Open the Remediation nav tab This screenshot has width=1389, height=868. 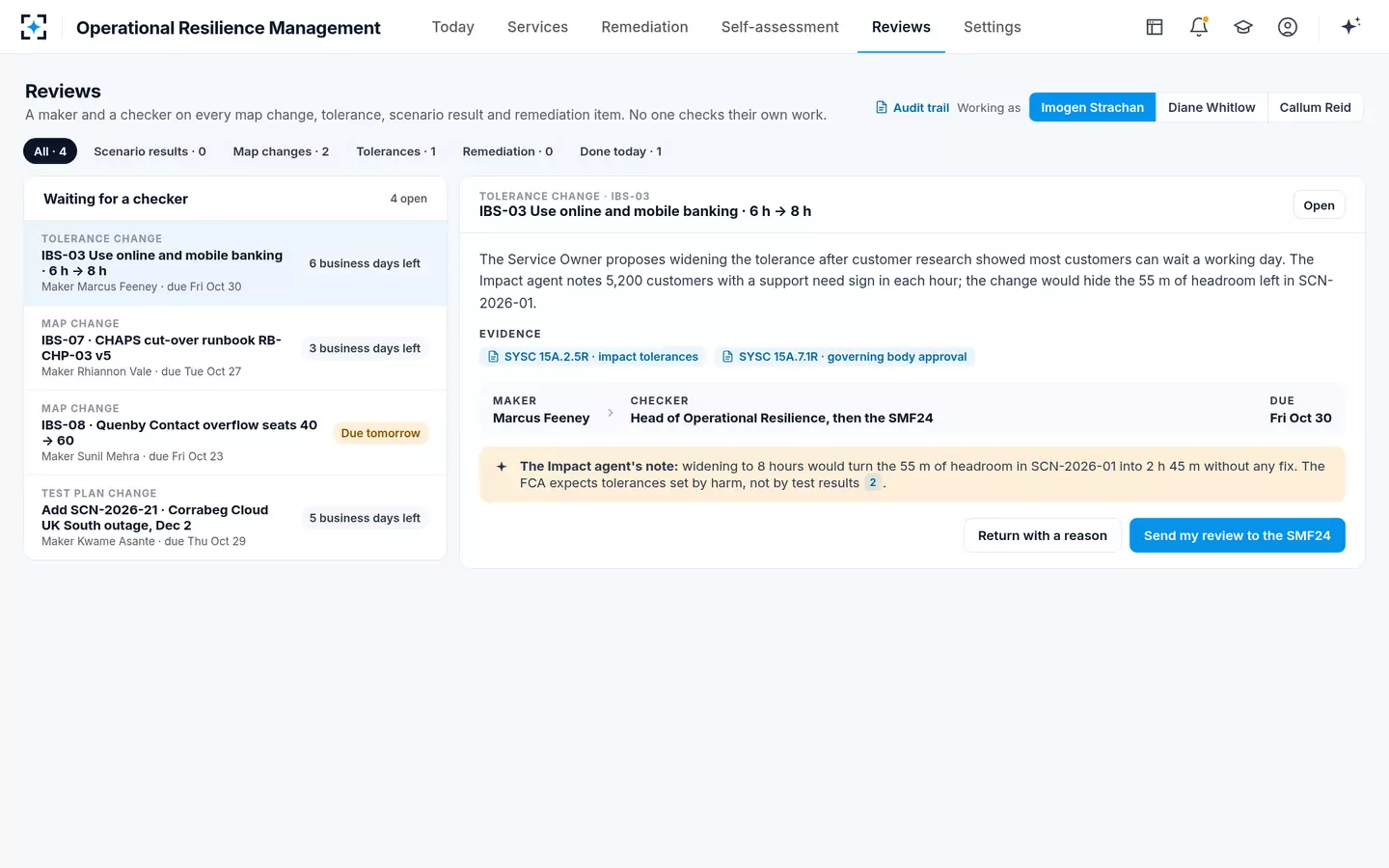[x=644, y=27]
